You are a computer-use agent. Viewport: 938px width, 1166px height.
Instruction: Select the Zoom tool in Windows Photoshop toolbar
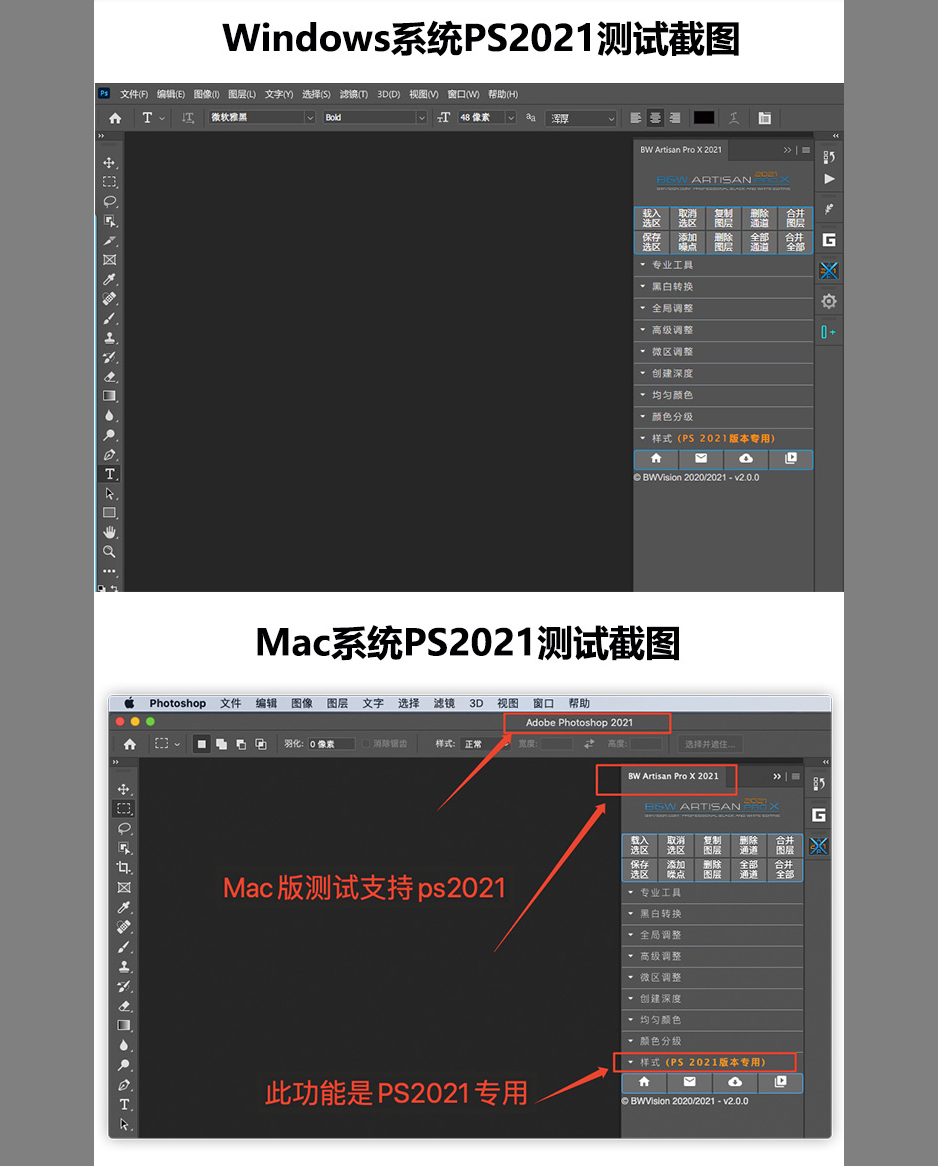point(109,552)
